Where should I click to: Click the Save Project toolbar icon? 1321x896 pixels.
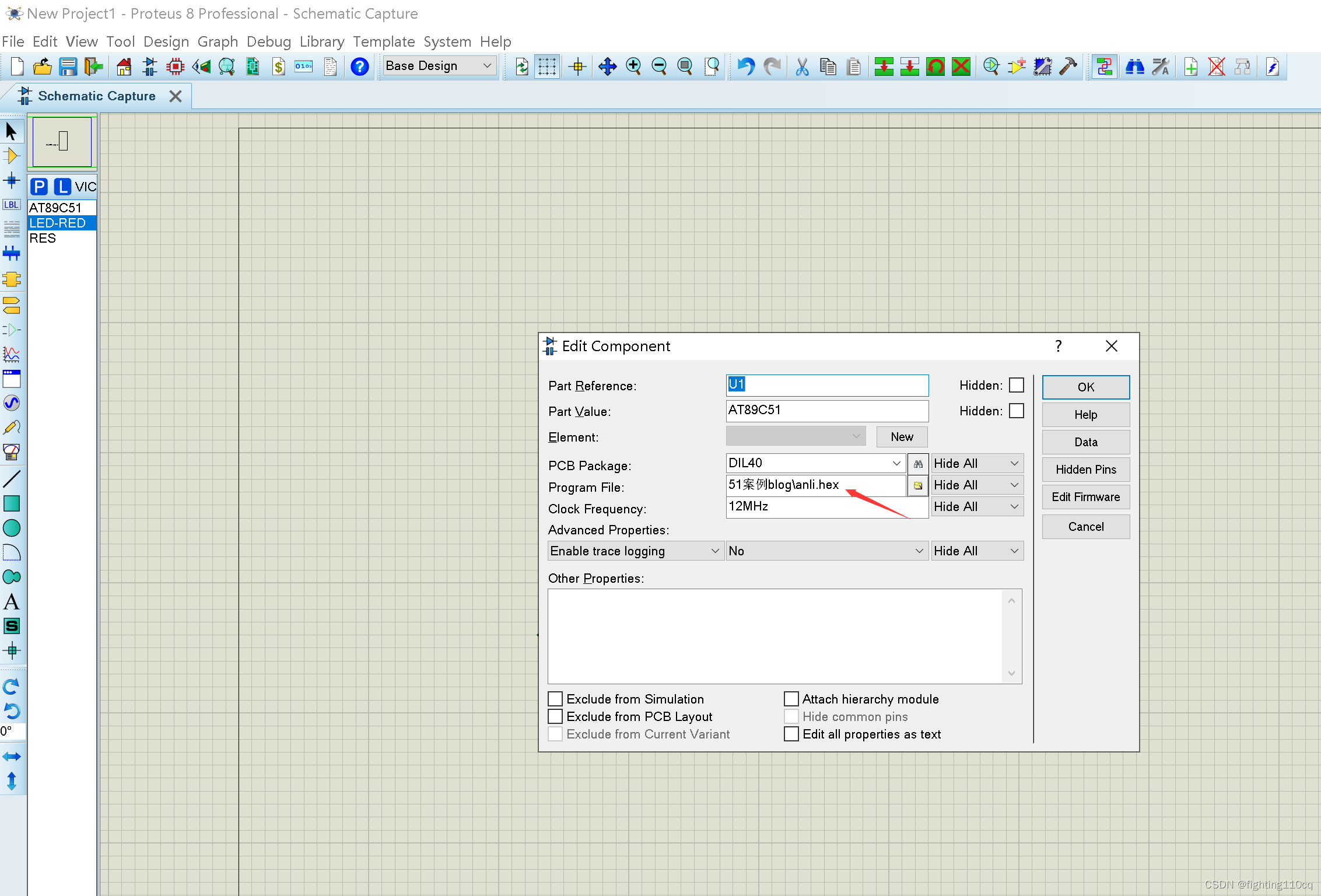(x=68, y=67)
